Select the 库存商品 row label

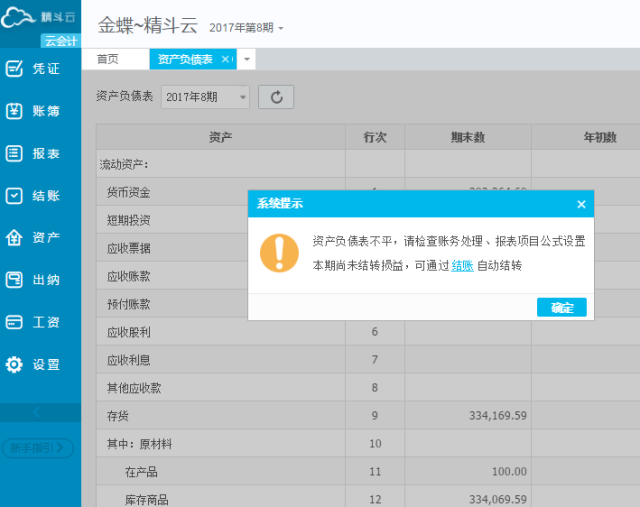point(147,500)
